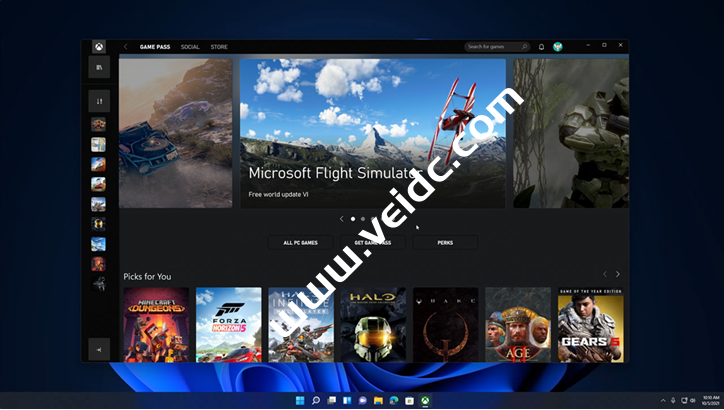Viewport: 724px width, 410px height.
Task: Click the microphone icon in system tray
Action: pyautogui.click(x=673, y=400)
